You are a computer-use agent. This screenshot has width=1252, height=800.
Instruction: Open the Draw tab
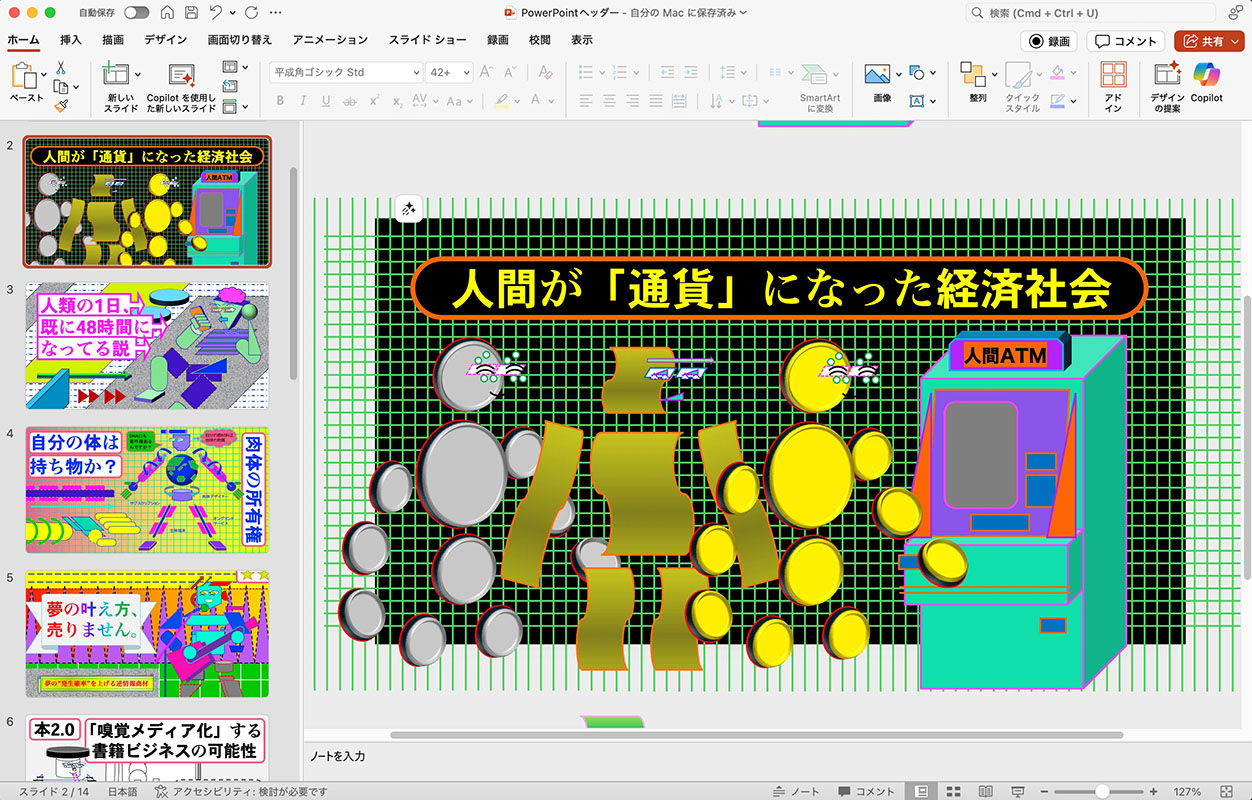(113, 40)
